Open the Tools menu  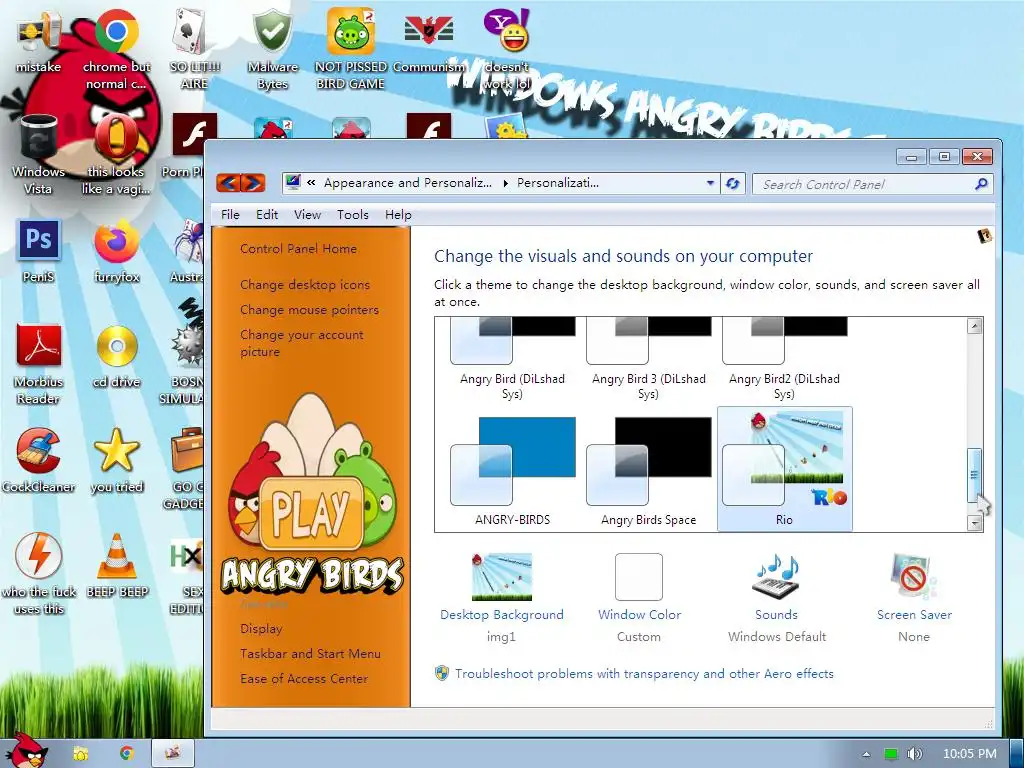353,214
